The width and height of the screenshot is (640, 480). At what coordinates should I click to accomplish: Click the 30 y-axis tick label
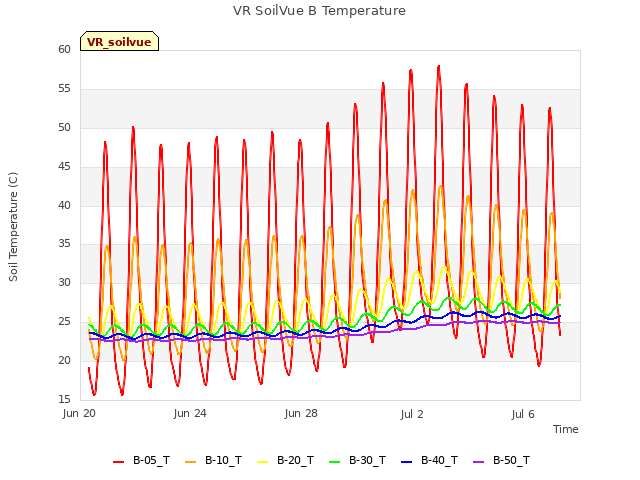64,282
